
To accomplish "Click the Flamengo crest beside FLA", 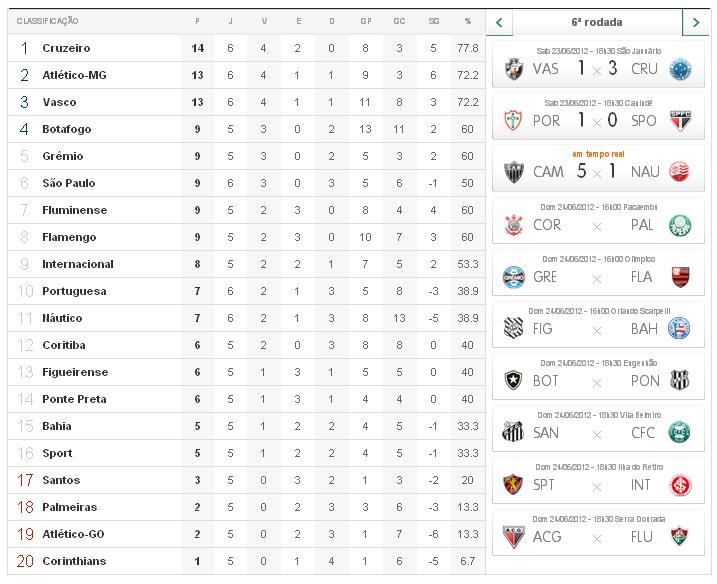I will [x=680, y=277].
